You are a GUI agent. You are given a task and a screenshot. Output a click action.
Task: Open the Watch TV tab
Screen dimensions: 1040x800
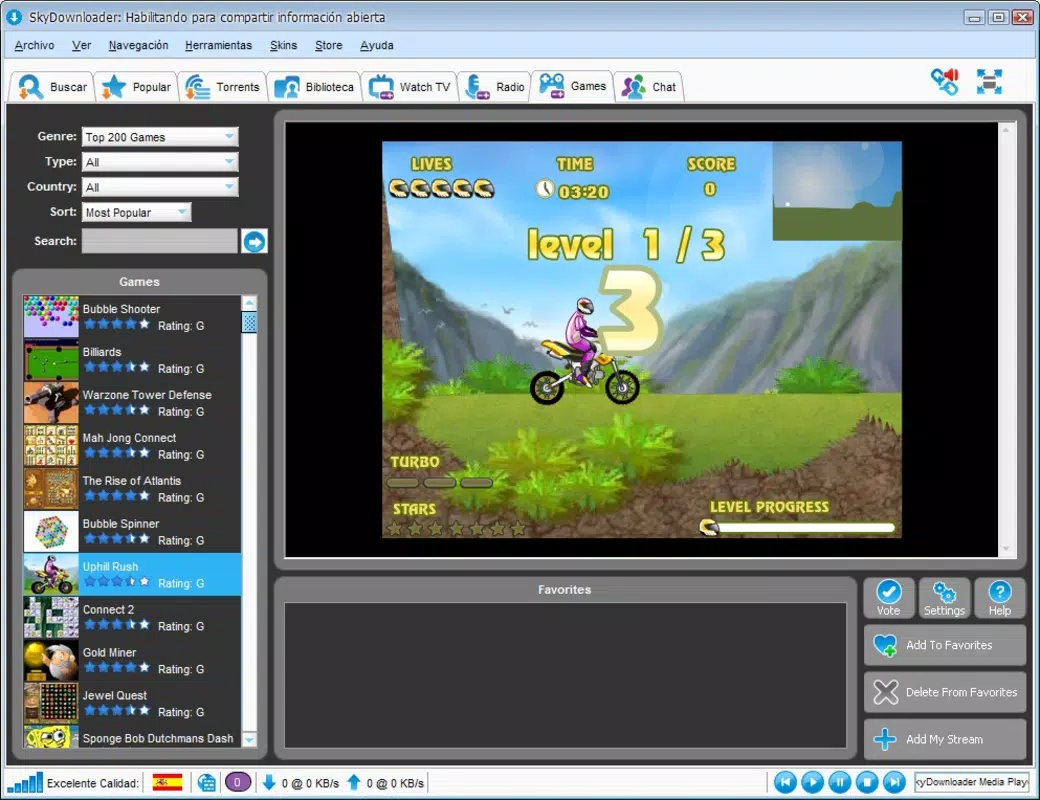pos(409,87)
